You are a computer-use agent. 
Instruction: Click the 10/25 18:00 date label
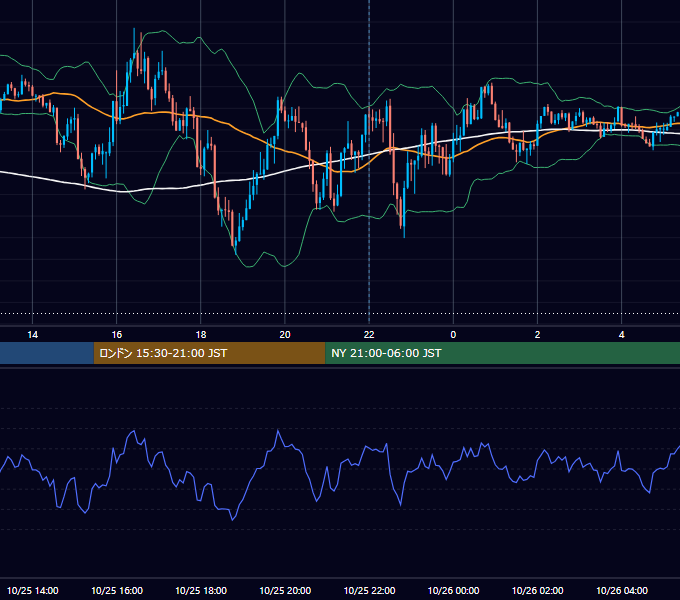(x=201, y=590)
